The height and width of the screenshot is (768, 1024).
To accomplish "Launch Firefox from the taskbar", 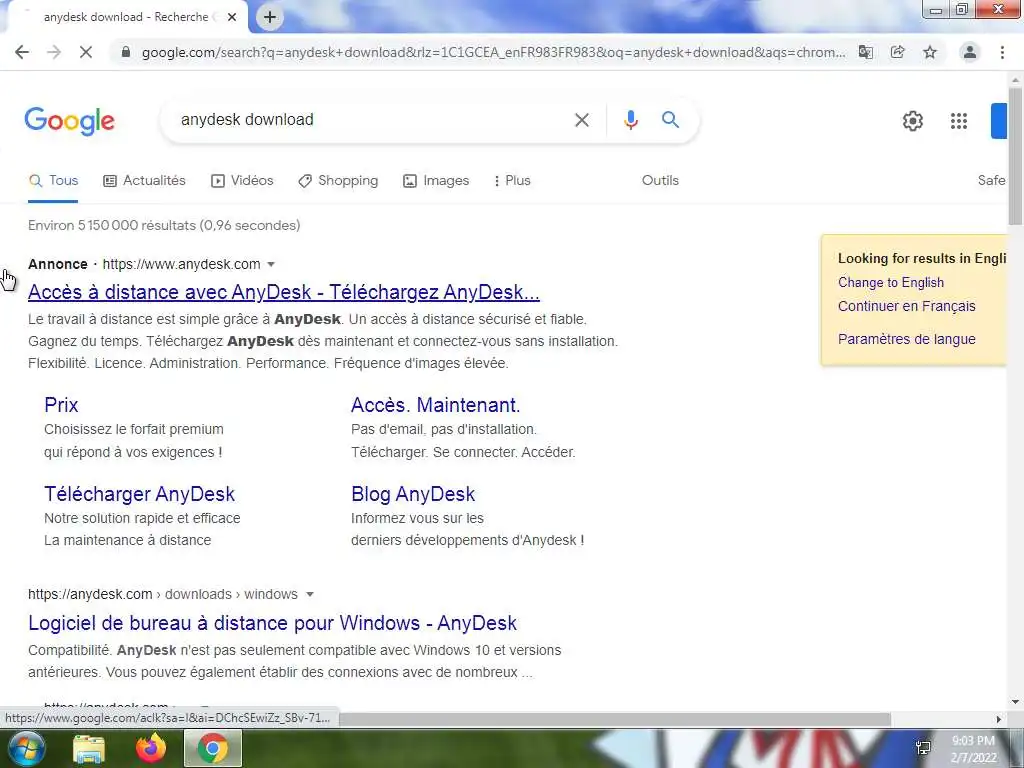I will click(151, 748).
